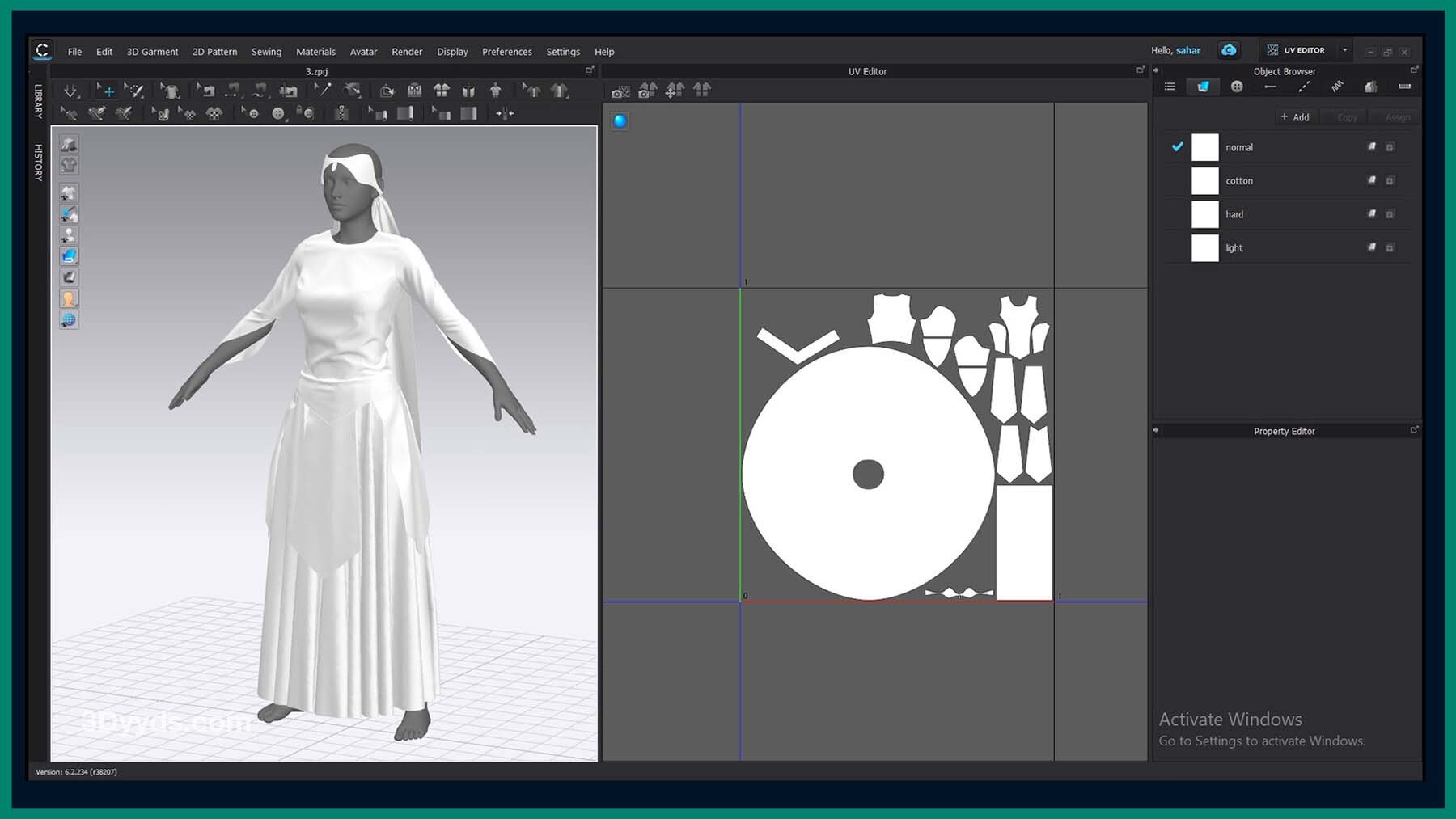Screen dimensions: 1456x819
Task: Click the sahar username link
Action: point(1187,50)
